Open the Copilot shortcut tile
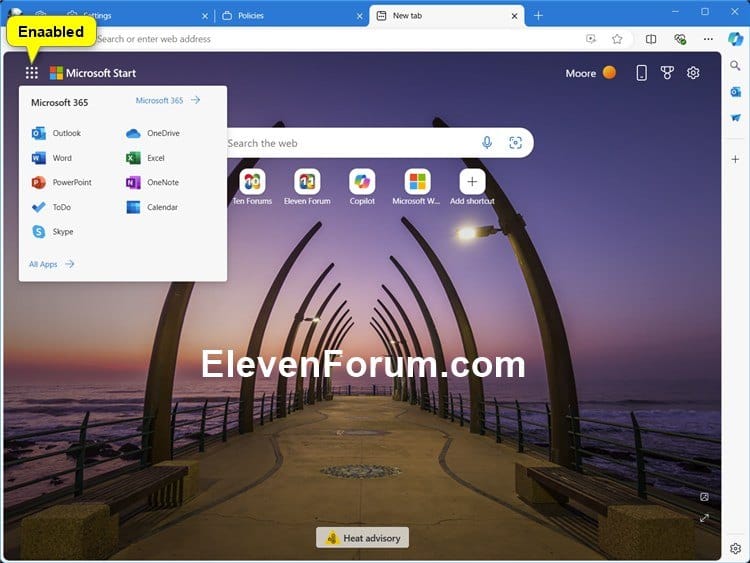 [362, 187]
